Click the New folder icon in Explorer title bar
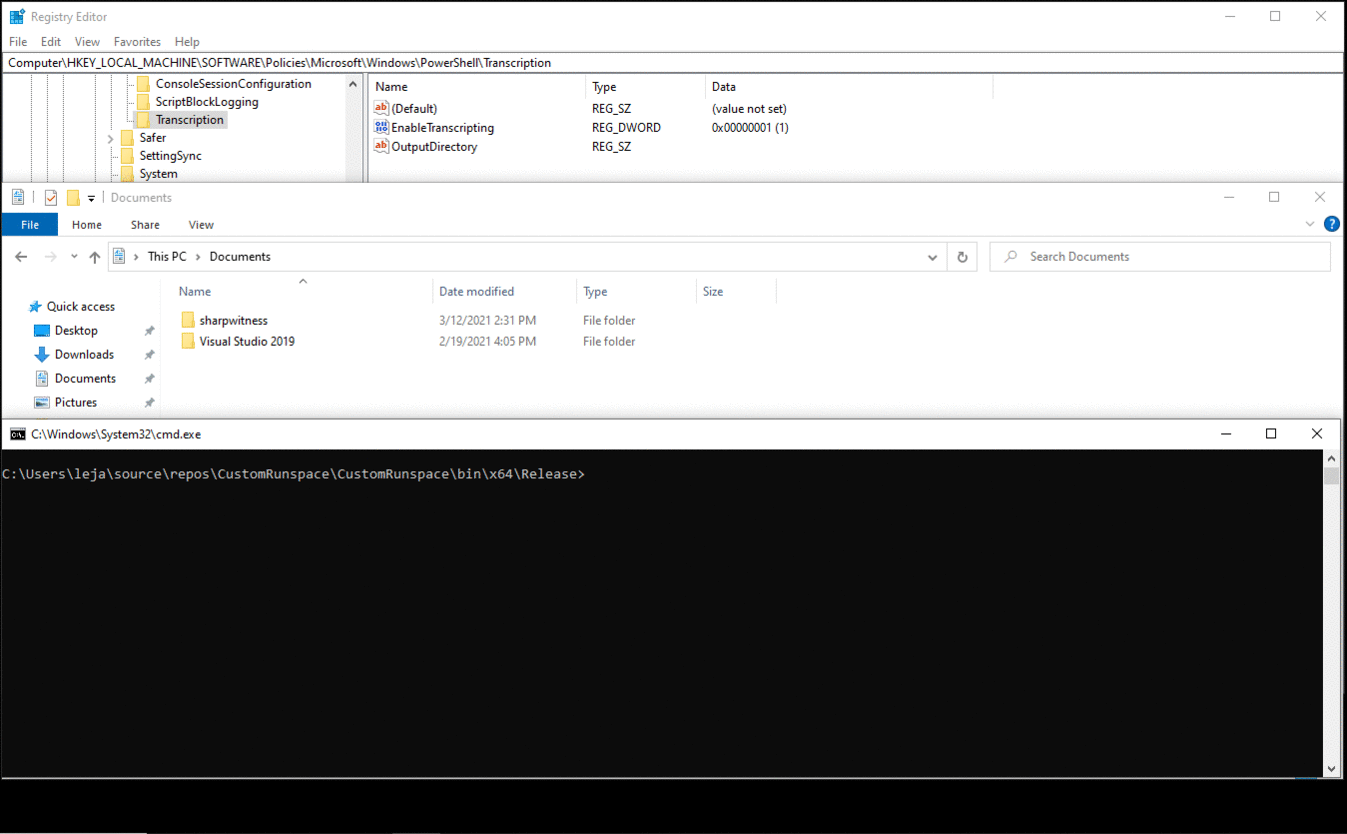Viewport: 1347px width, 834px height. coord(73,198)
